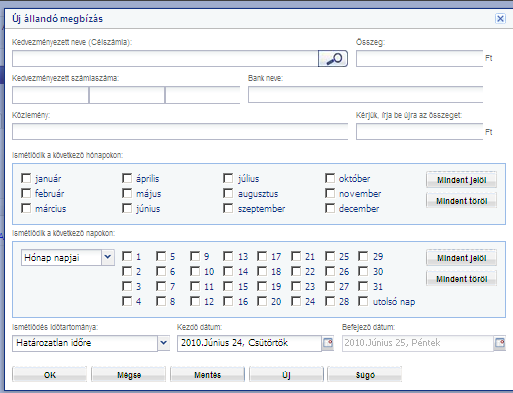
Task: Open the Befejező dátum calendar icon
Action: (500, 343)
